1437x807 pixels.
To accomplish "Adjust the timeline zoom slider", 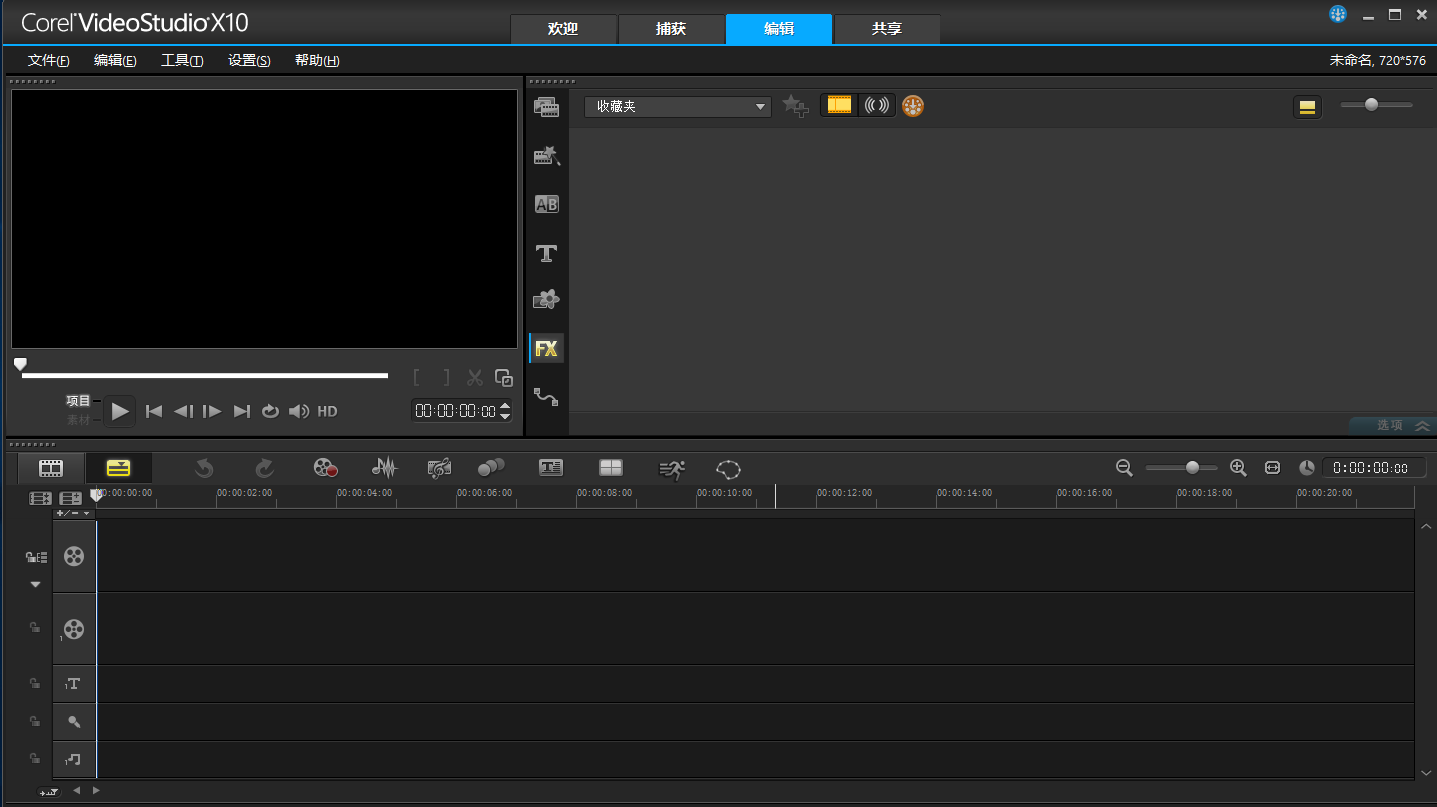I will pyautogui.click(x=1182, y=467).
